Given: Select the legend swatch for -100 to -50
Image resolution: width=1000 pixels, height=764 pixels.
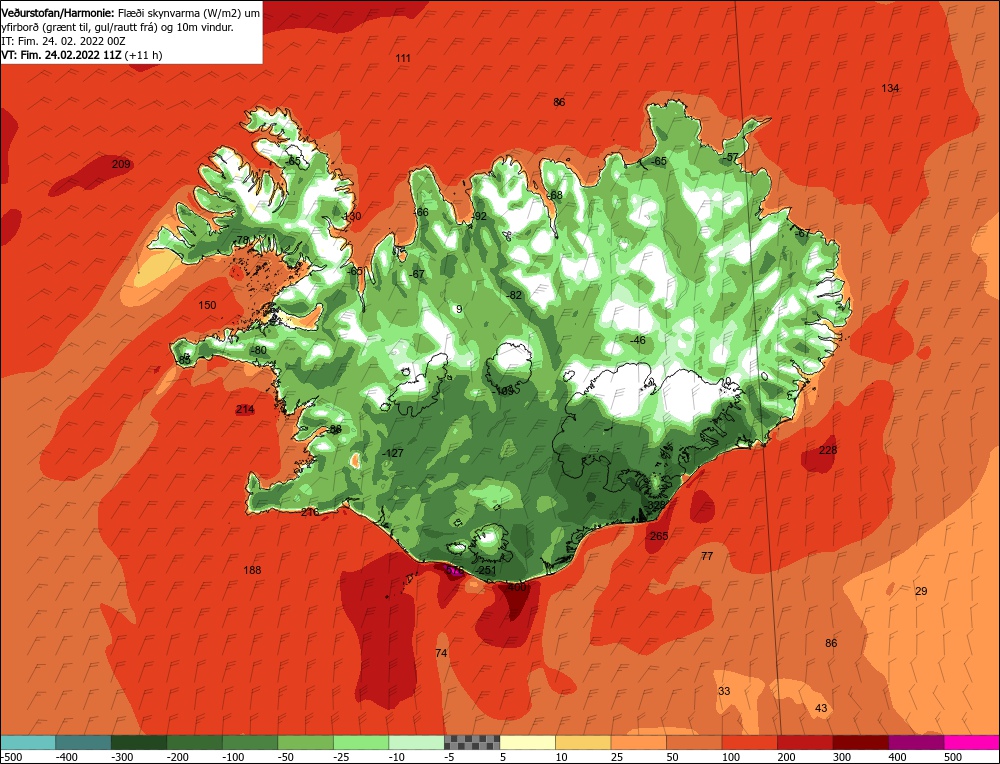Looking at the screenshot, I should [x=249, y=742].
